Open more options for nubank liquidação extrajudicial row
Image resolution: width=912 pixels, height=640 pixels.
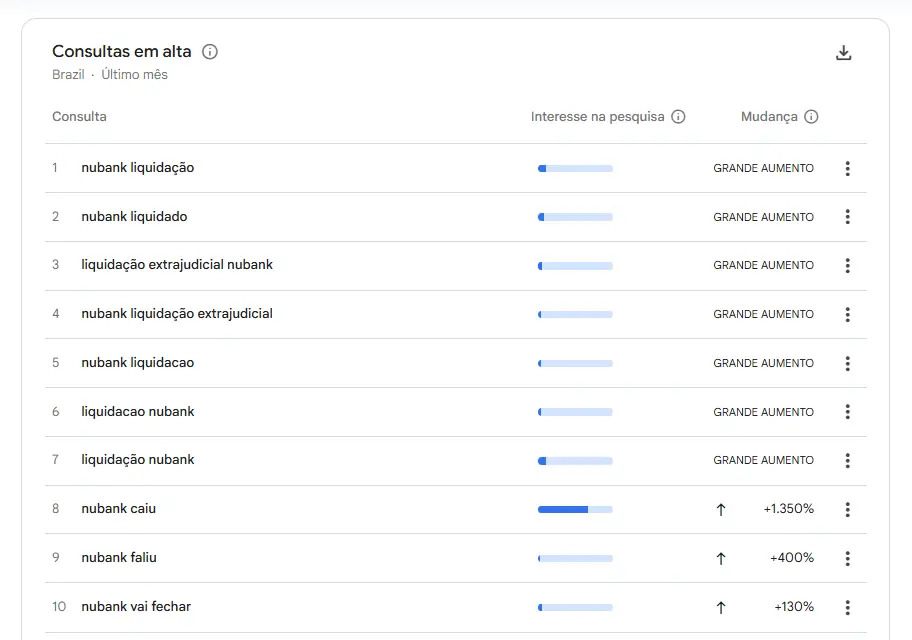pos(847,314)
